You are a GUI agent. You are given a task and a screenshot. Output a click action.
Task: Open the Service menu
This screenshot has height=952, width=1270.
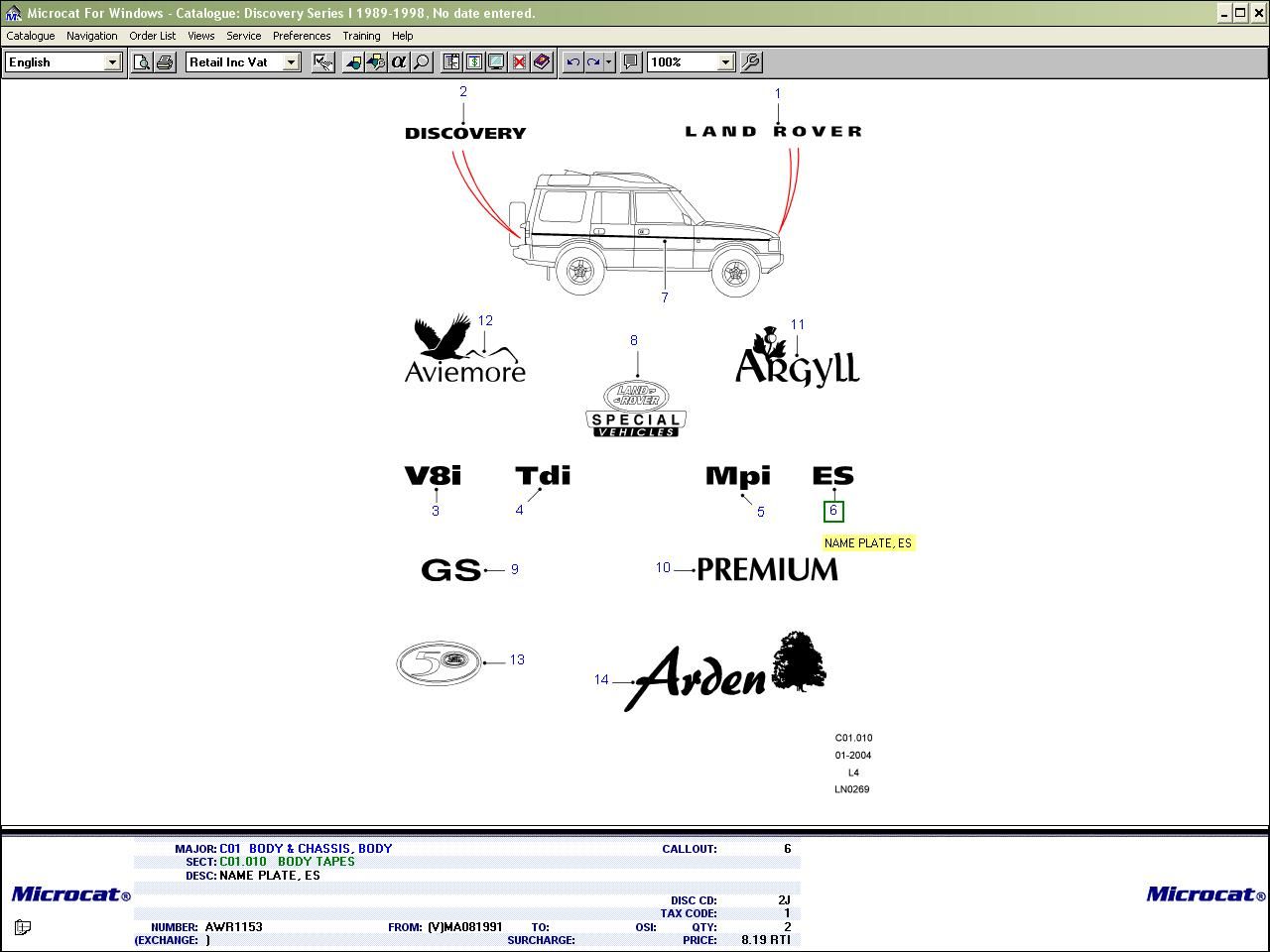pos(243,36)
